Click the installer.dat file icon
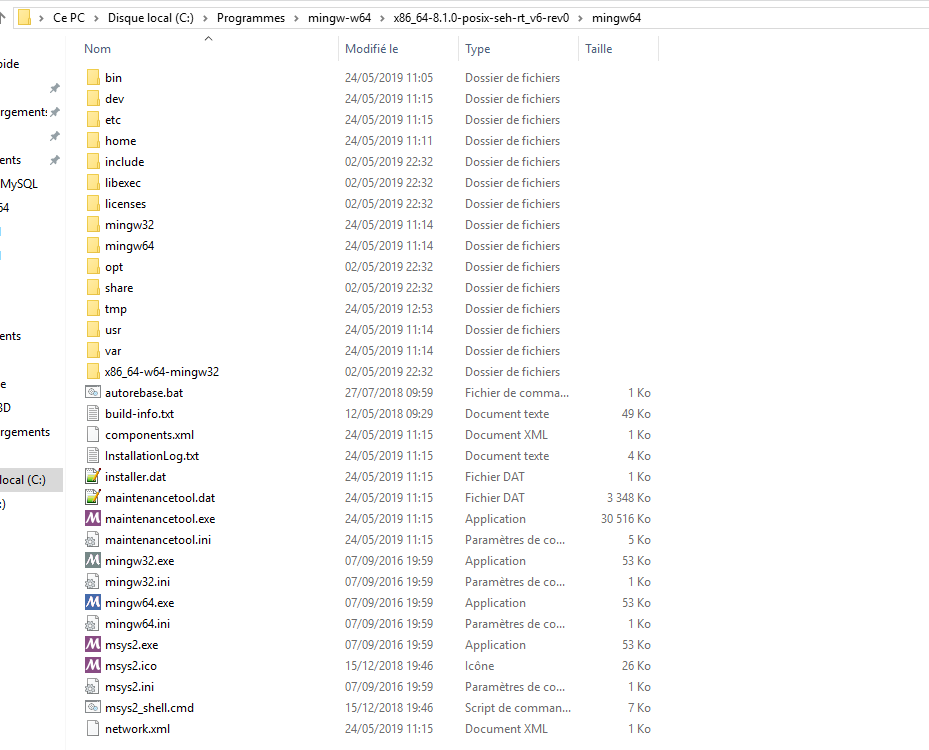This screenshot has width=929, height=750. (x=93, y=476)
